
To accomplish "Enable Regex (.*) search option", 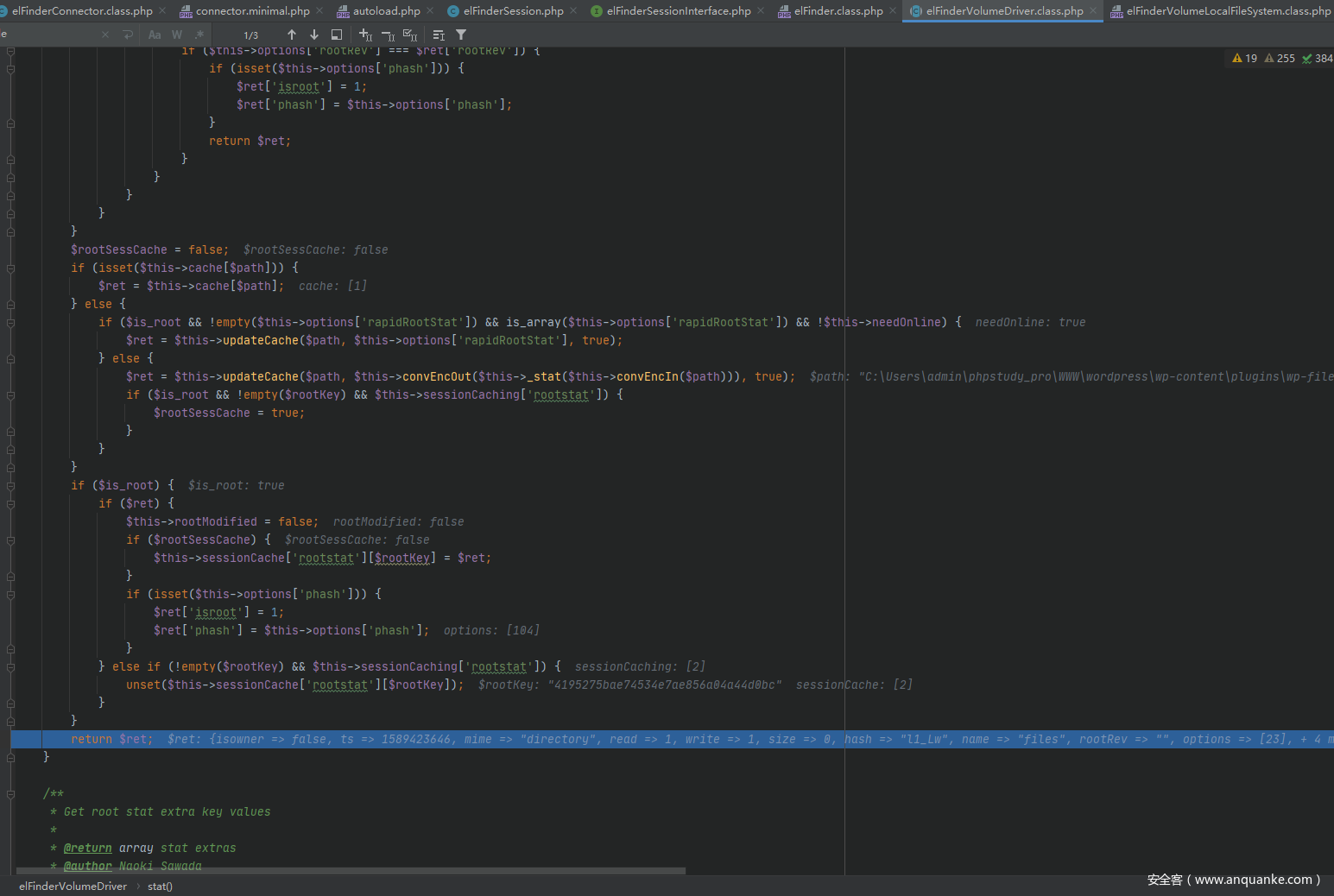I will (x=199, y=35).
